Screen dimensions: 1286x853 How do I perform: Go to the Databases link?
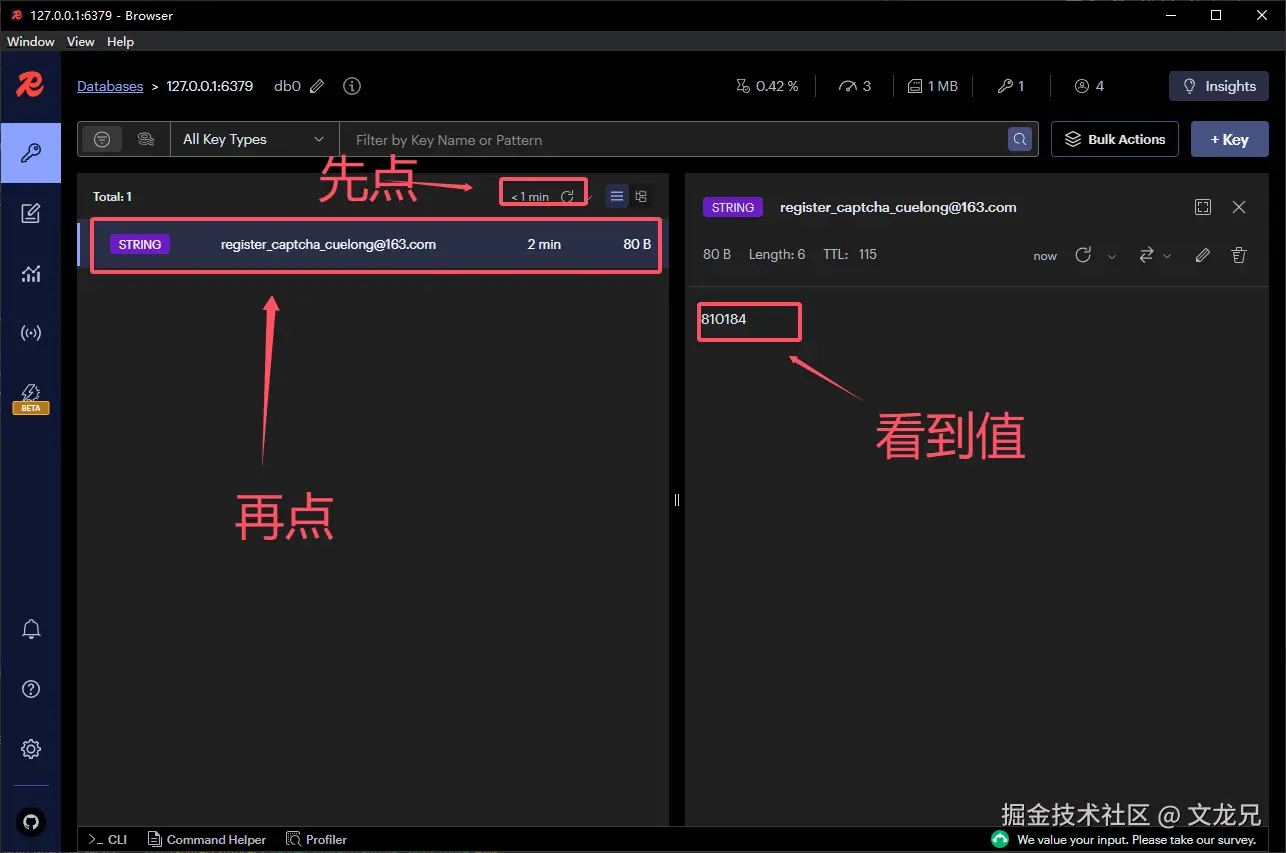point(110,86)
